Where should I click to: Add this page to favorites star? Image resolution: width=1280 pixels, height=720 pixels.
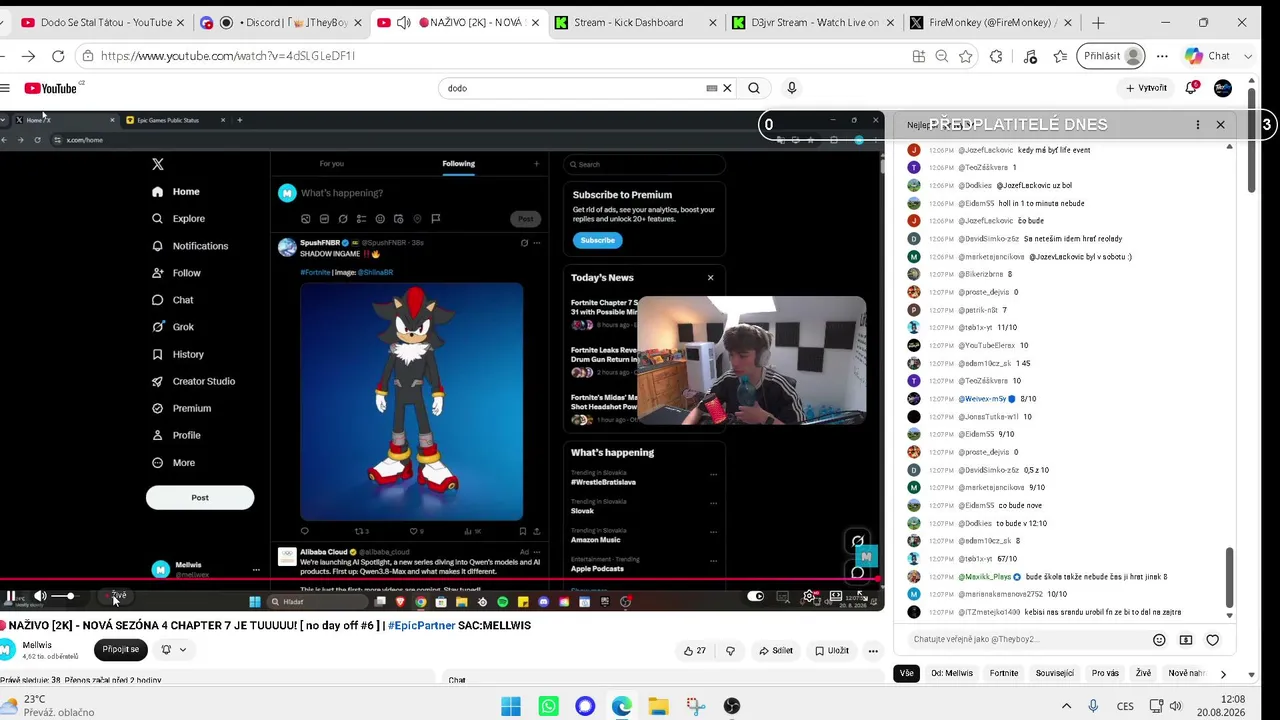pos(966,56)
